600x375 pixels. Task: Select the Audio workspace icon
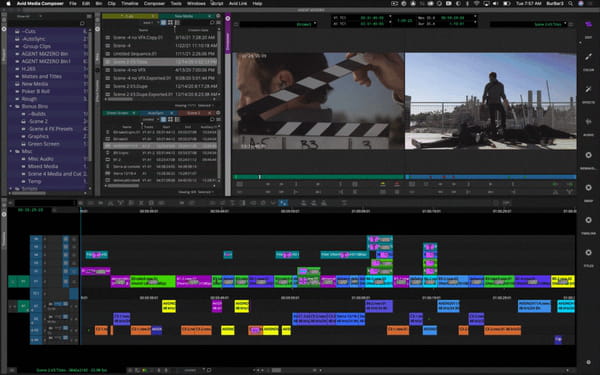click(x=589, y=122)
